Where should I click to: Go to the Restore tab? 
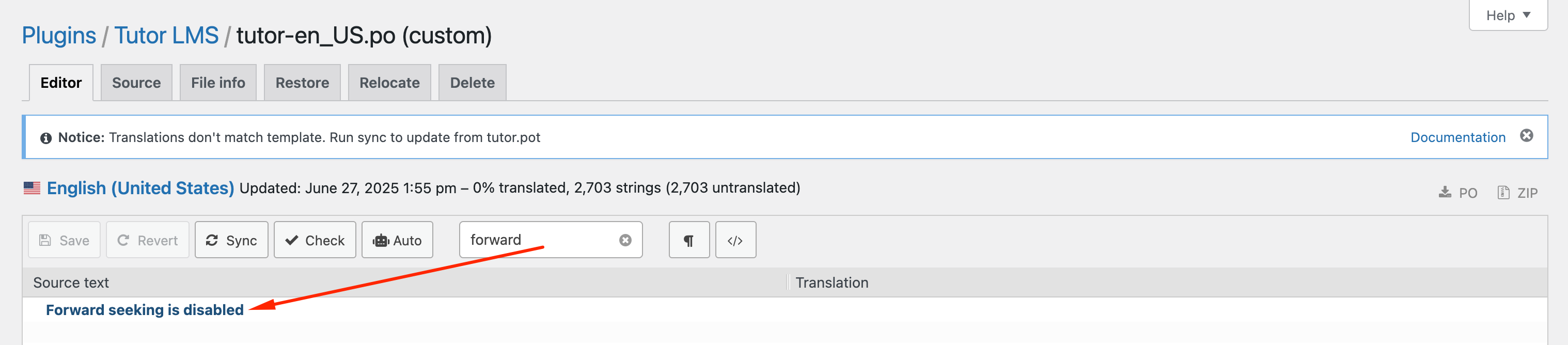coord(302,83)
